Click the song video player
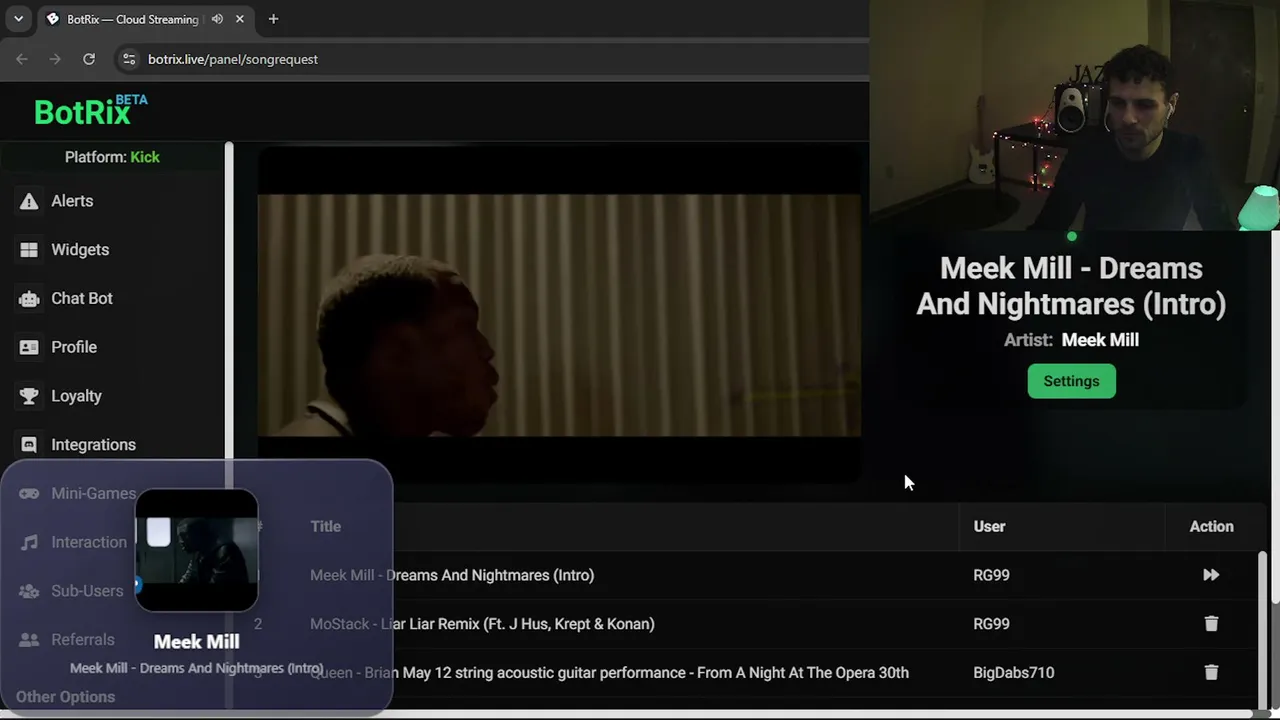This screenshot has width=1280, height=720. 559,315
